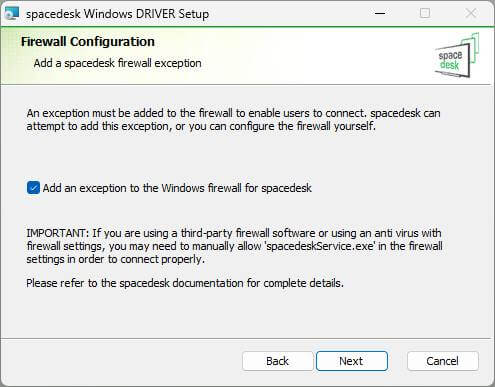This screenshot has width=495, height=387.
Task: Click the green gradient header banner
Action: (247, 56)
